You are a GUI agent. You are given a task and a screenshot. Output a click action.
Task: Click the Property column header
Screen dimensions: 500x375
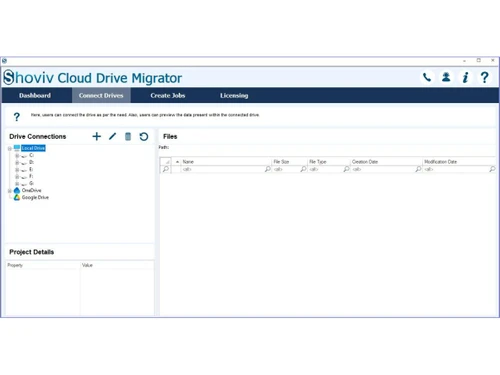[x=43, y=265]
